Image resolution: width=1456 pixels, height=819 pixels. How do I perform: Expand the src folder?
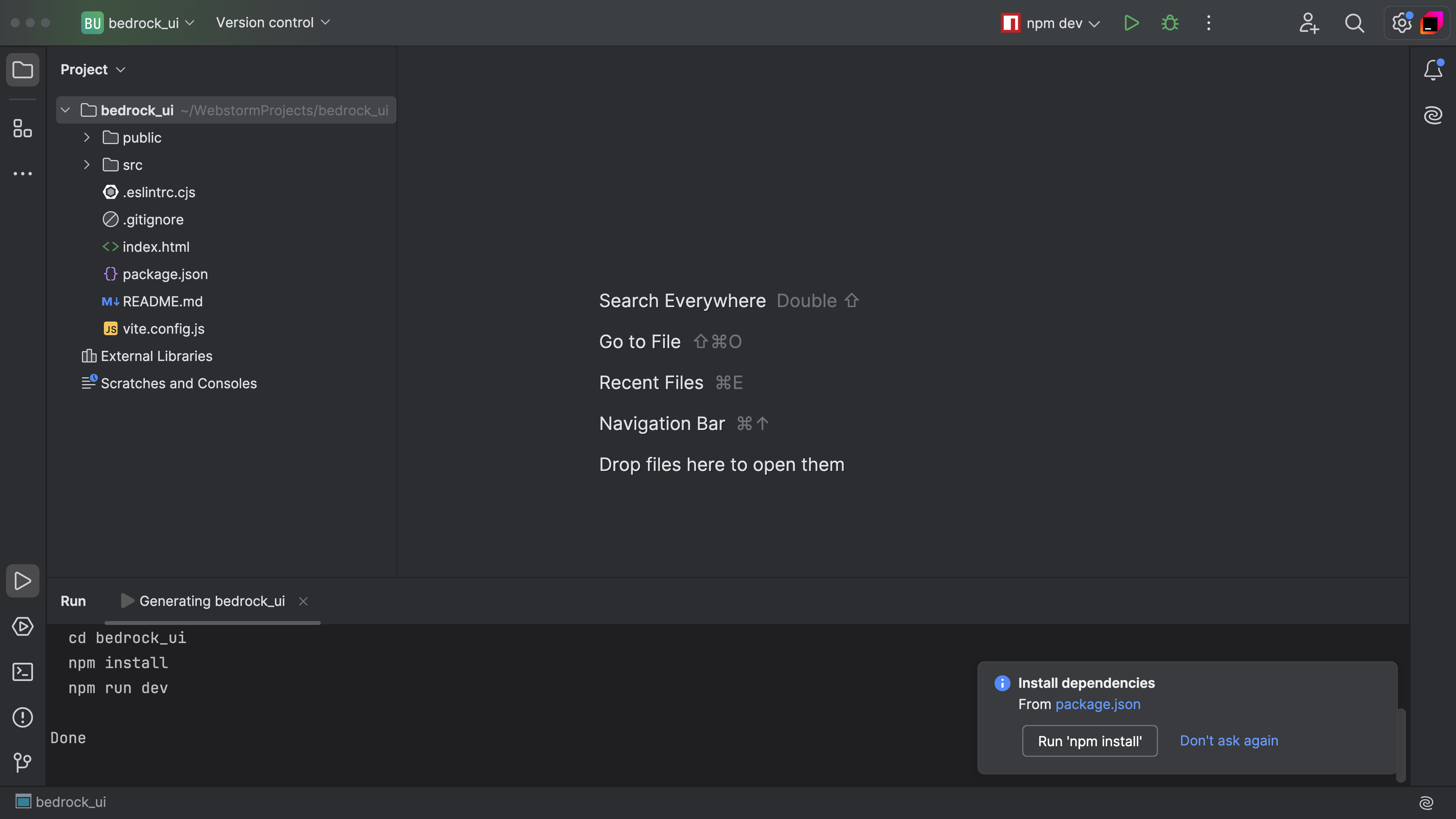pos(86,165)
